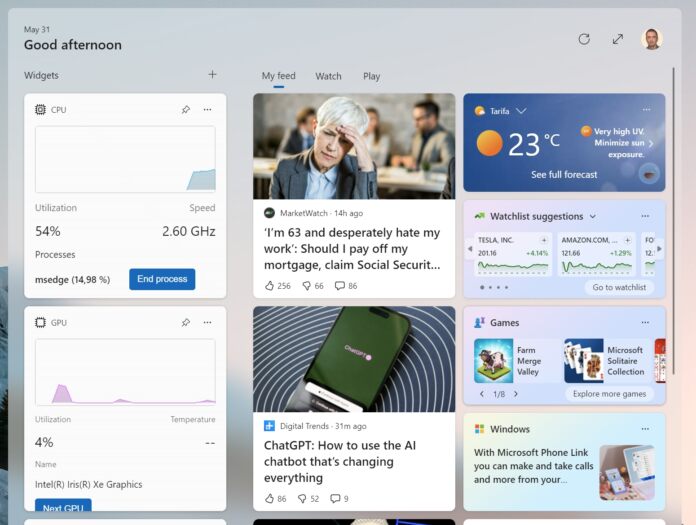696x525 pixels.
Task: Open weather widget more options
Action: pos(646,109)
